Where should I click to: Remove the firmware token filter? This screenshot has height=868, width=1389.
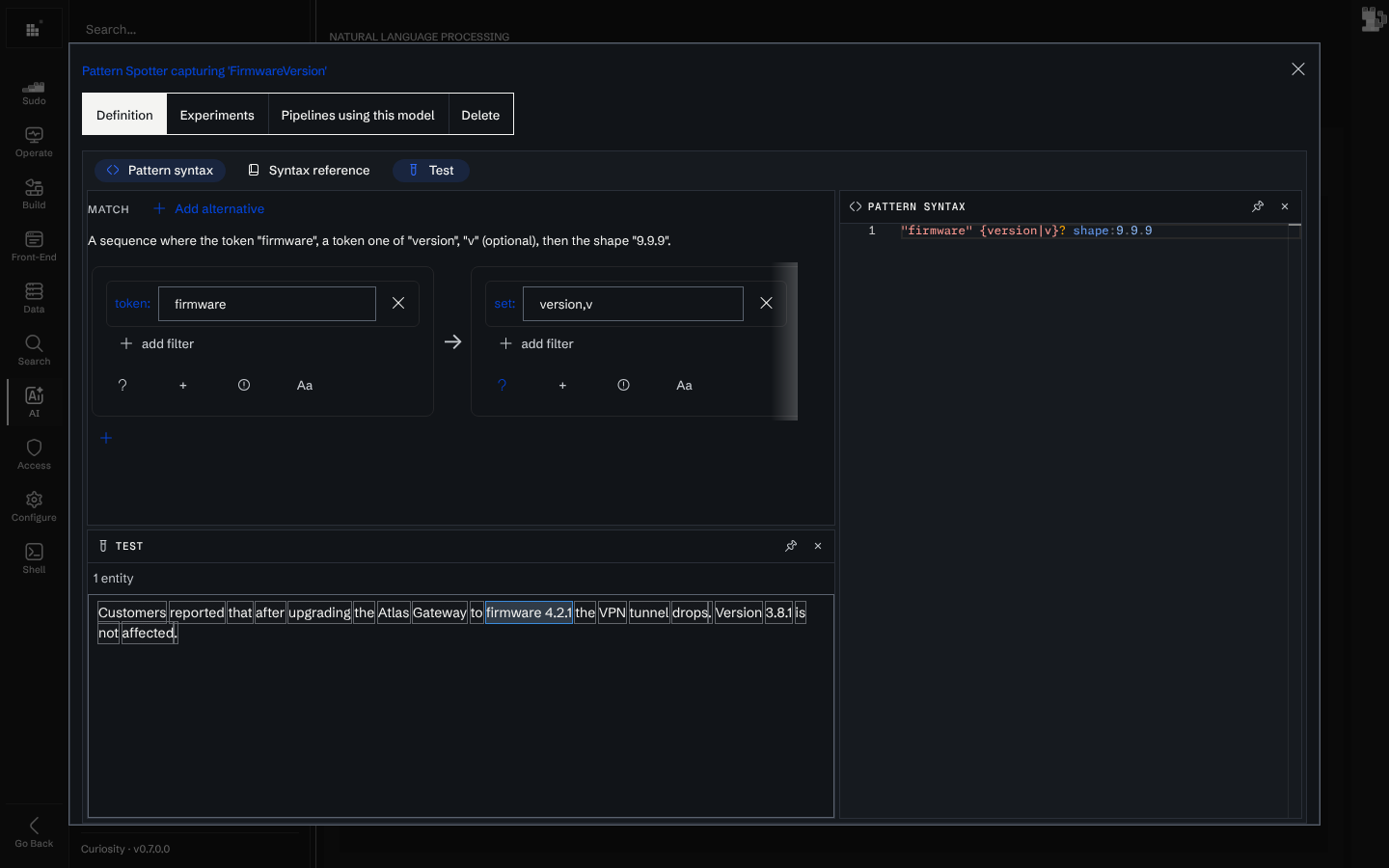click(x=398, y=303)
